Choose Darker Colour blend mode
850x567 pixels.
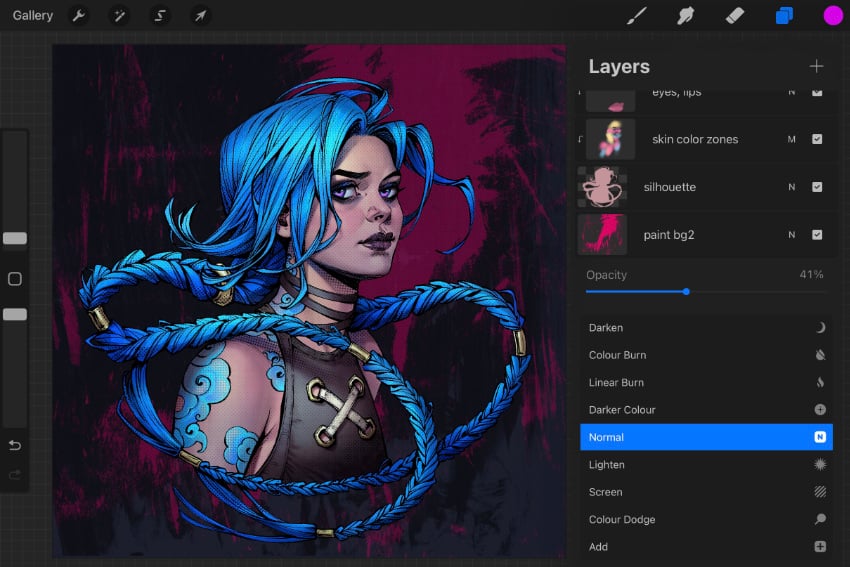pos(706,410)
